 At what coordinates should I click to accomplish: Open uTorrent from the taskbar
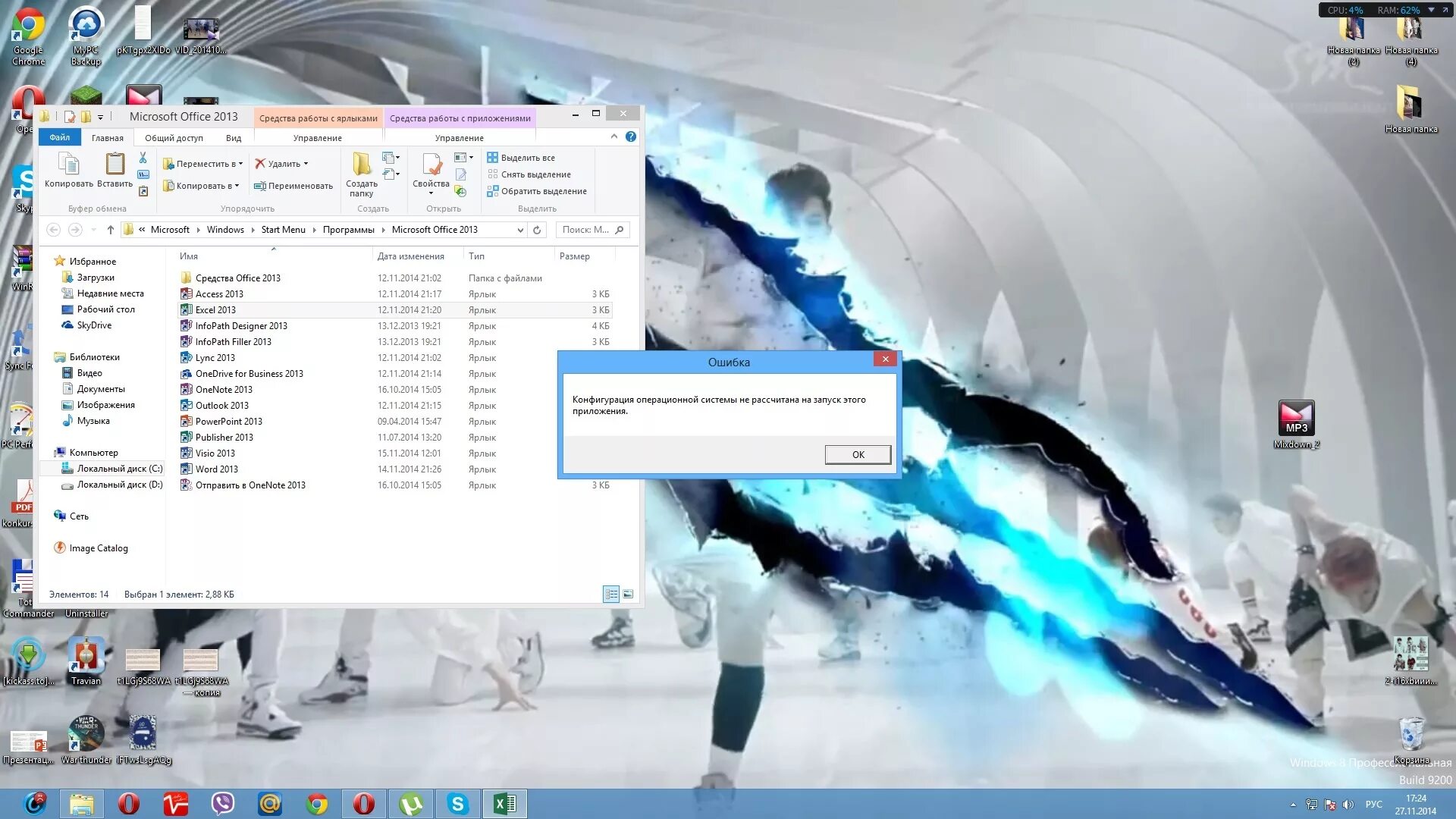pyautogui.click(x=410, y=804)
